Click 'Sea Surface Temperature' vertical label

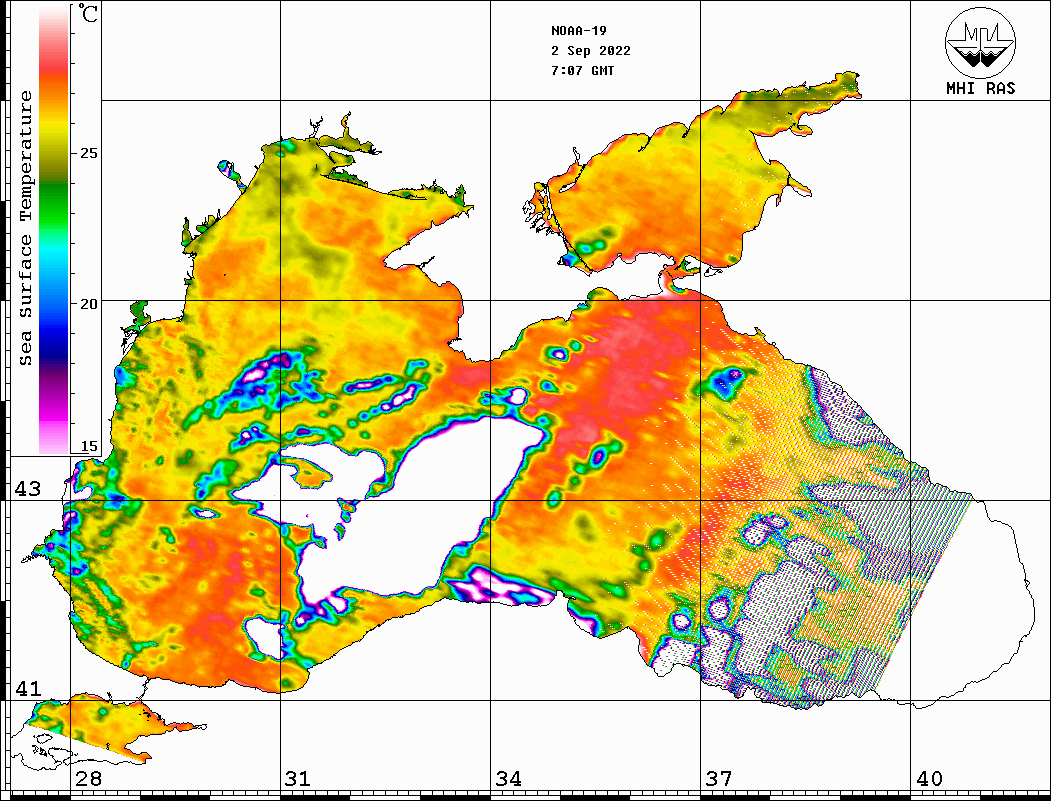coord(25,228)
